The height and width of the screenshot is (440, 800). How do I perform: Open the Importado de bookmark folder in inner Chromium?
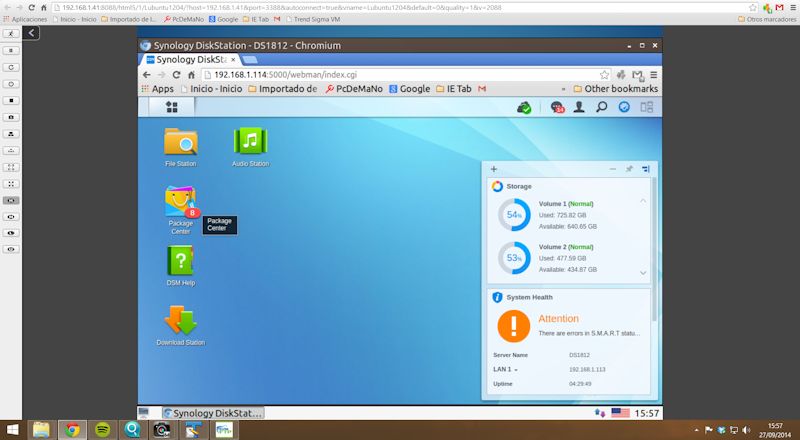(x=283, y=89)
